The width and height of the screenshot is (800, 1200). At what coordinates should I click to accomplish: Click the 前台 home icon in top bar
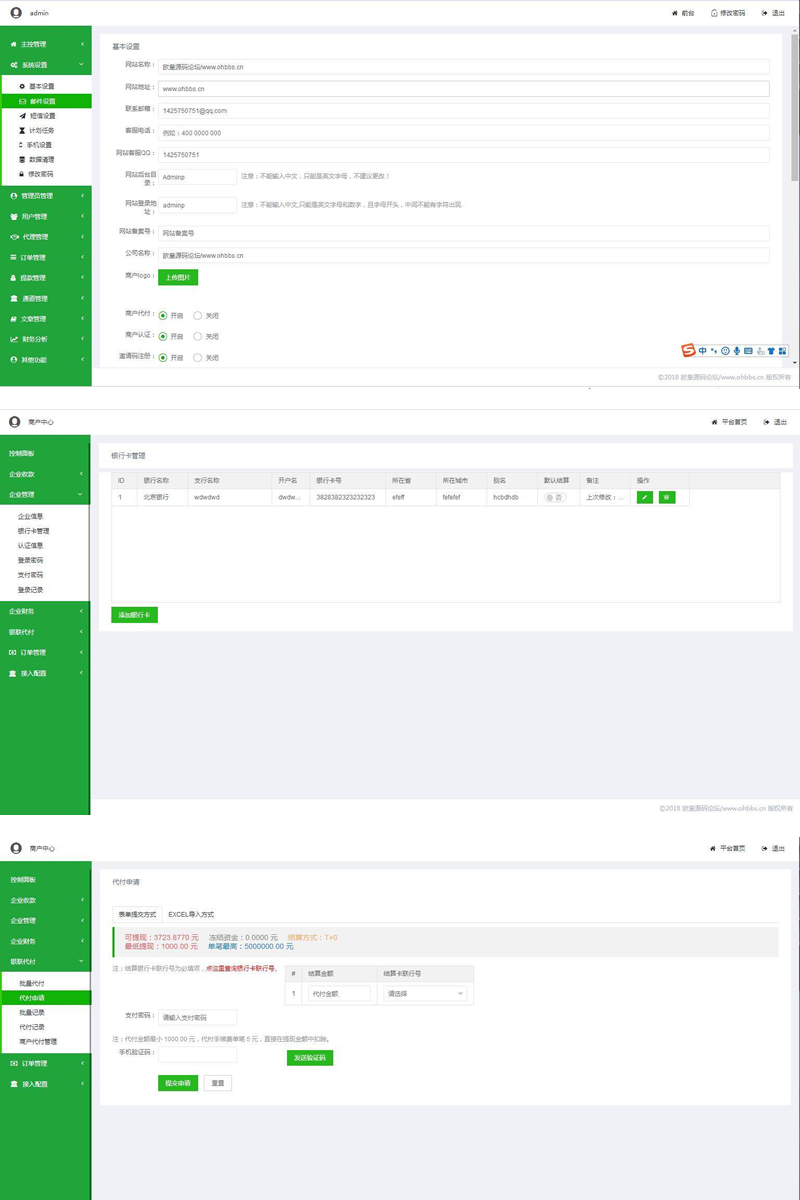pos(676,14)
